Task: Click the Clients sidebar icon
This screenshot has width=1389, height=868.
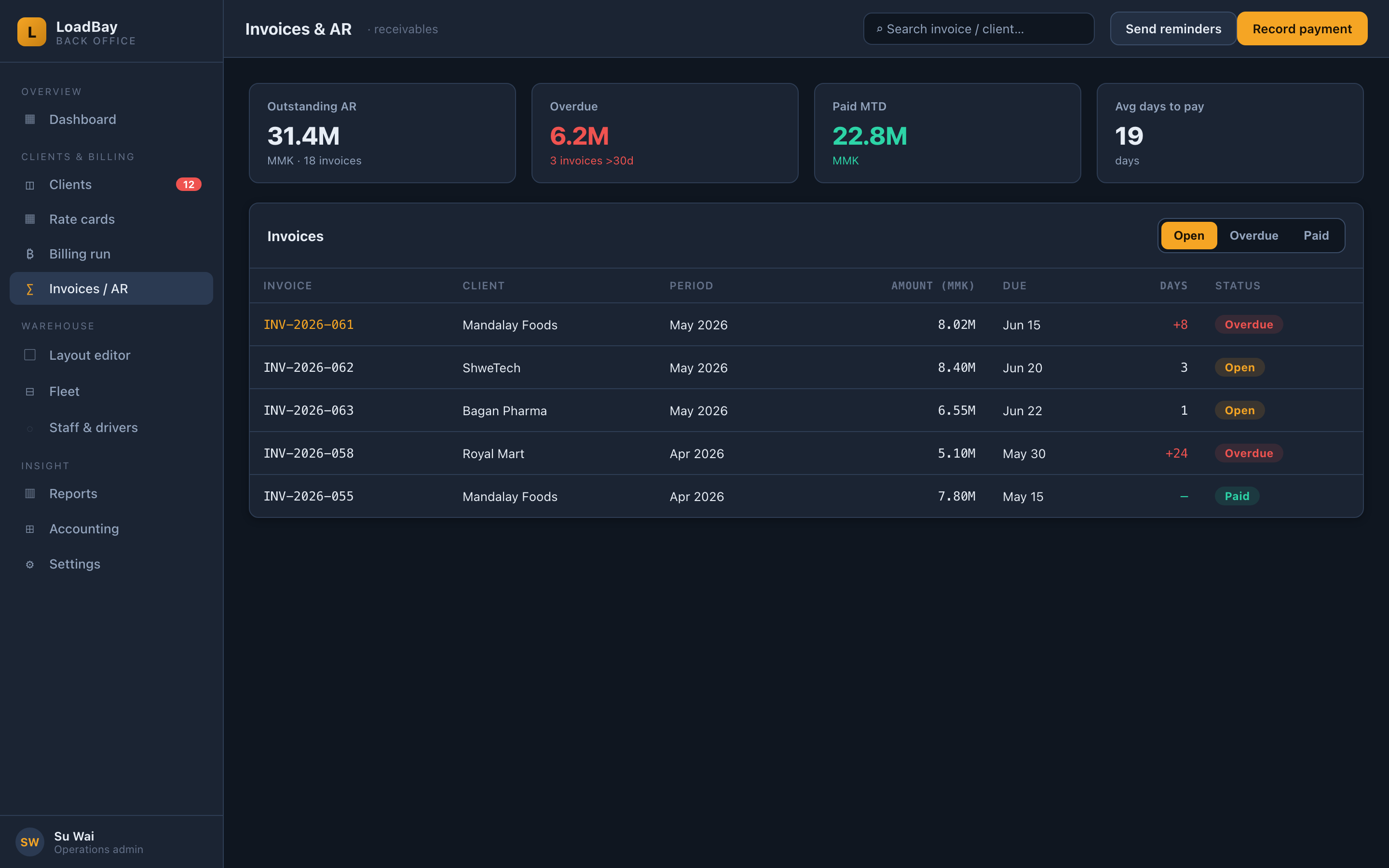Action: pyautogui.click(x=30, y=185)
